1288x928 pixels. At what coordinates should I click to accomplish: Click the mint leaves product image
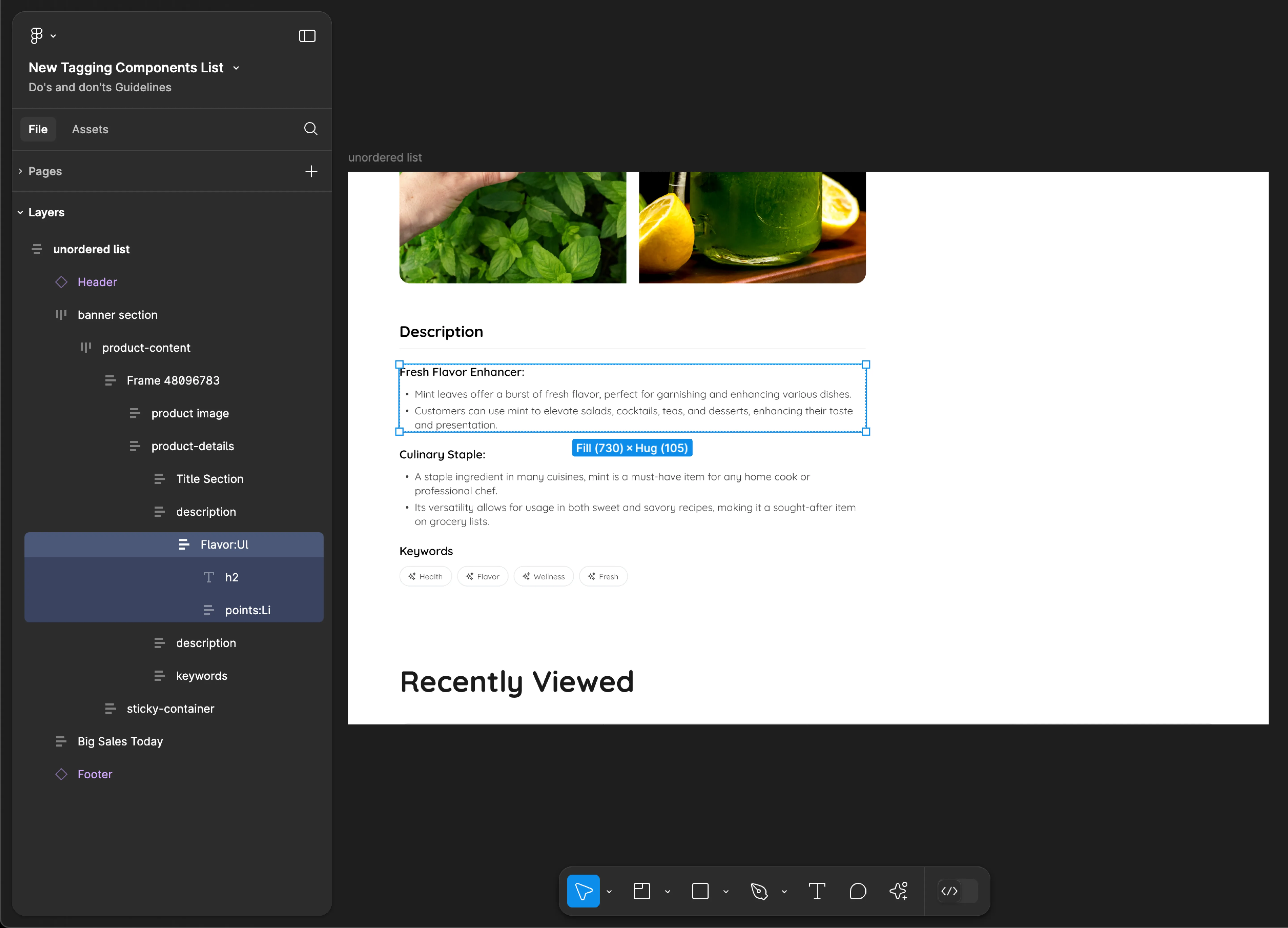pyautogui.click(x=513, y=227)
